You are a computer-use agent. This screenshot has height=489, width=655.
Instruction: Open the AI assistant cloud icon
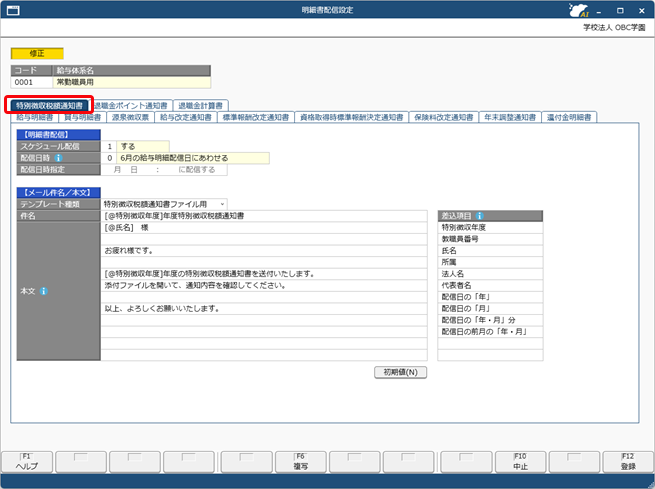(579, 10)
